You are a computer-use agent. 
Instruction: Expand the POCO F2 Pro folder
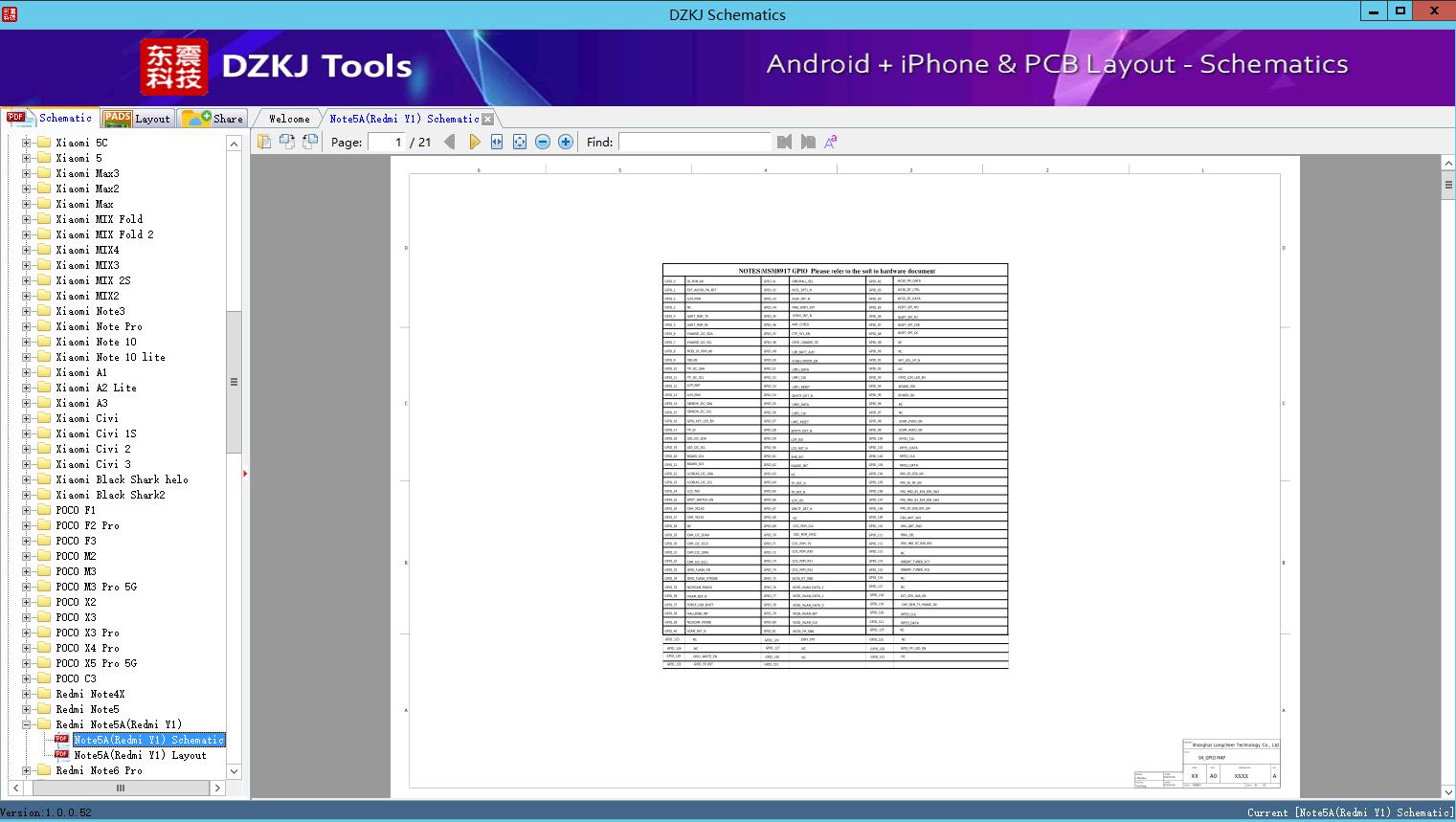coord(27,525)
